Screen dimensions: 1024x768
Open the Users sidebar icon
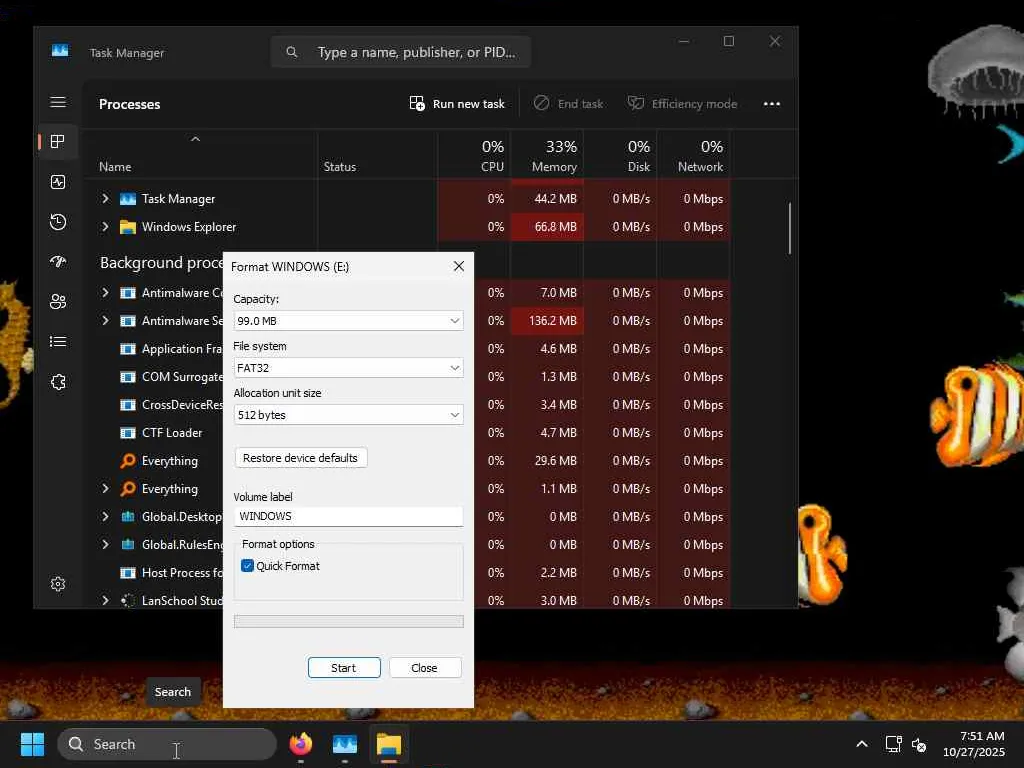[57, 302]
